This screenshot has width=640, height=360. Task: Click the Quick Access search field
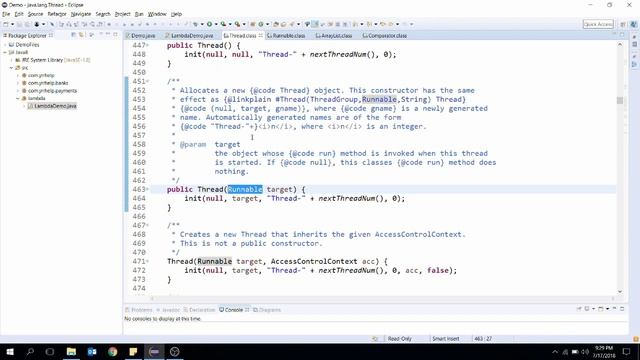pyautogui.click(x=598, y=24)
